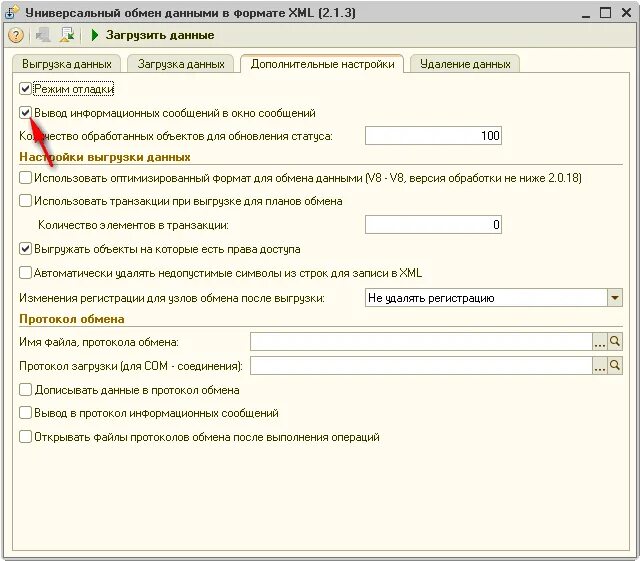640x561 pixels.
Task: Expand Изменения регистрации dropdown arrow
Action: point(615,298)
